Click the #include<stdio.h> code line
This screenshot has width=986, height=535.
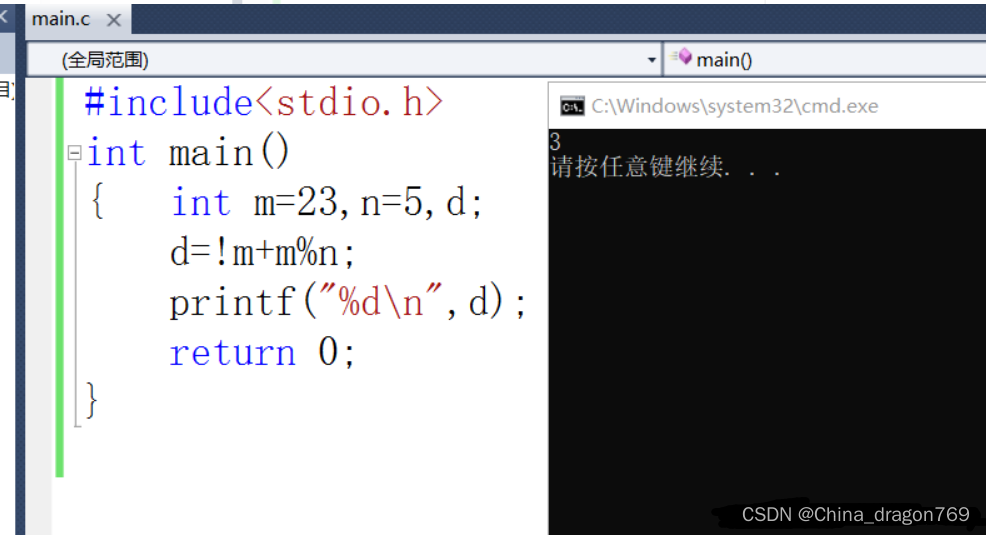[263, 102]
